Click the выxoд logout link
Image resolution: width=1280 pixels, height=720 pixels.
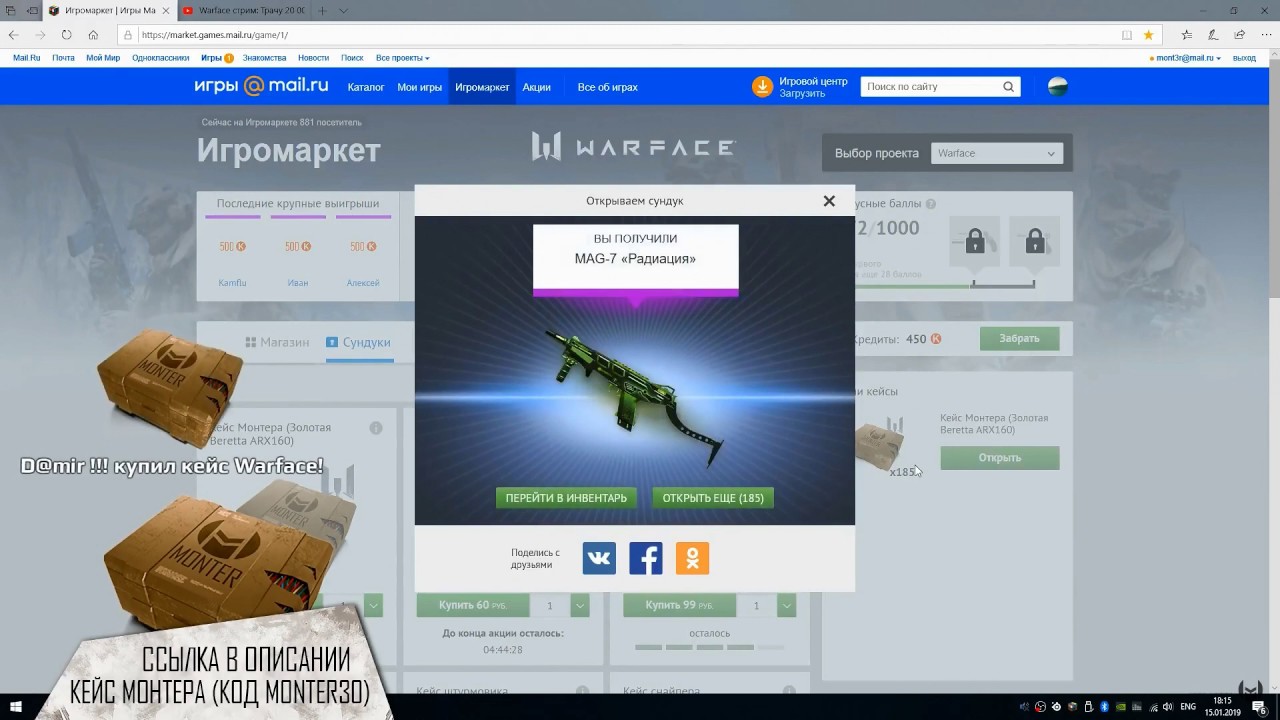tap(1244, 58)
